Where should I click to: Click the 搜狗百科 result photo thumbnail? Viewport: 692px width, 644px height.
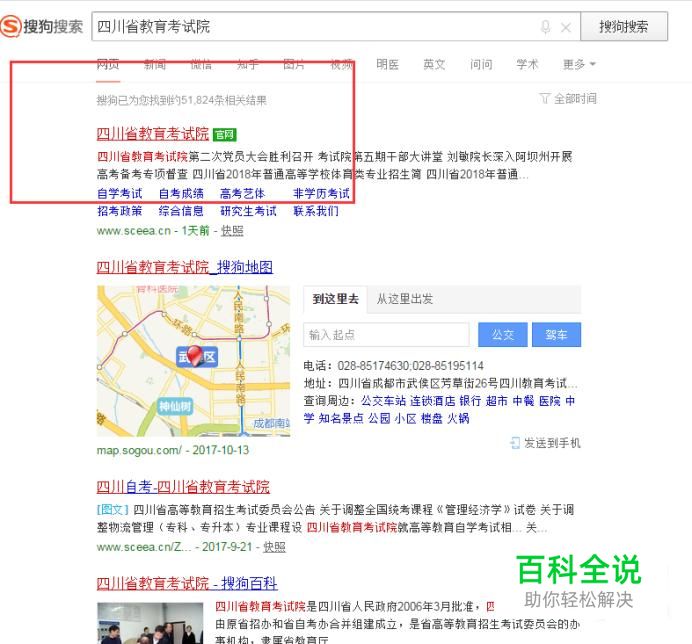coord(150,623)
